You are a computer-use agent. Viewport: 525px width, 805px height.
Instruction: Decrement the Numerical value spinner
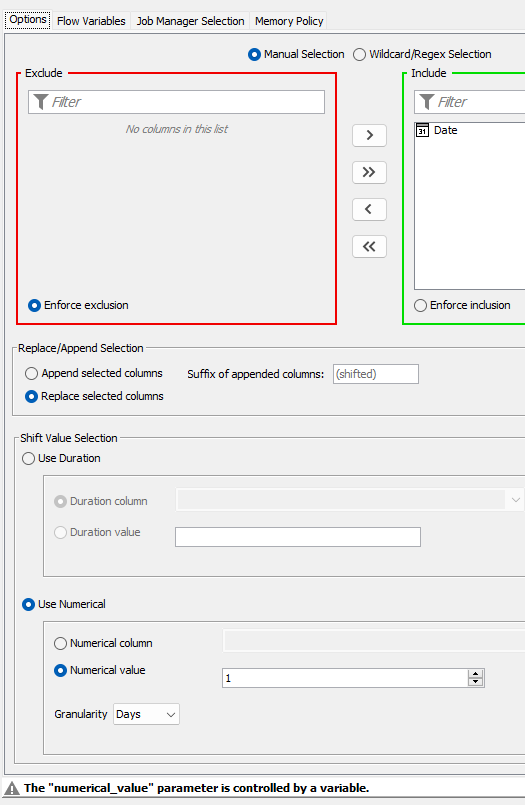[476, 682]
